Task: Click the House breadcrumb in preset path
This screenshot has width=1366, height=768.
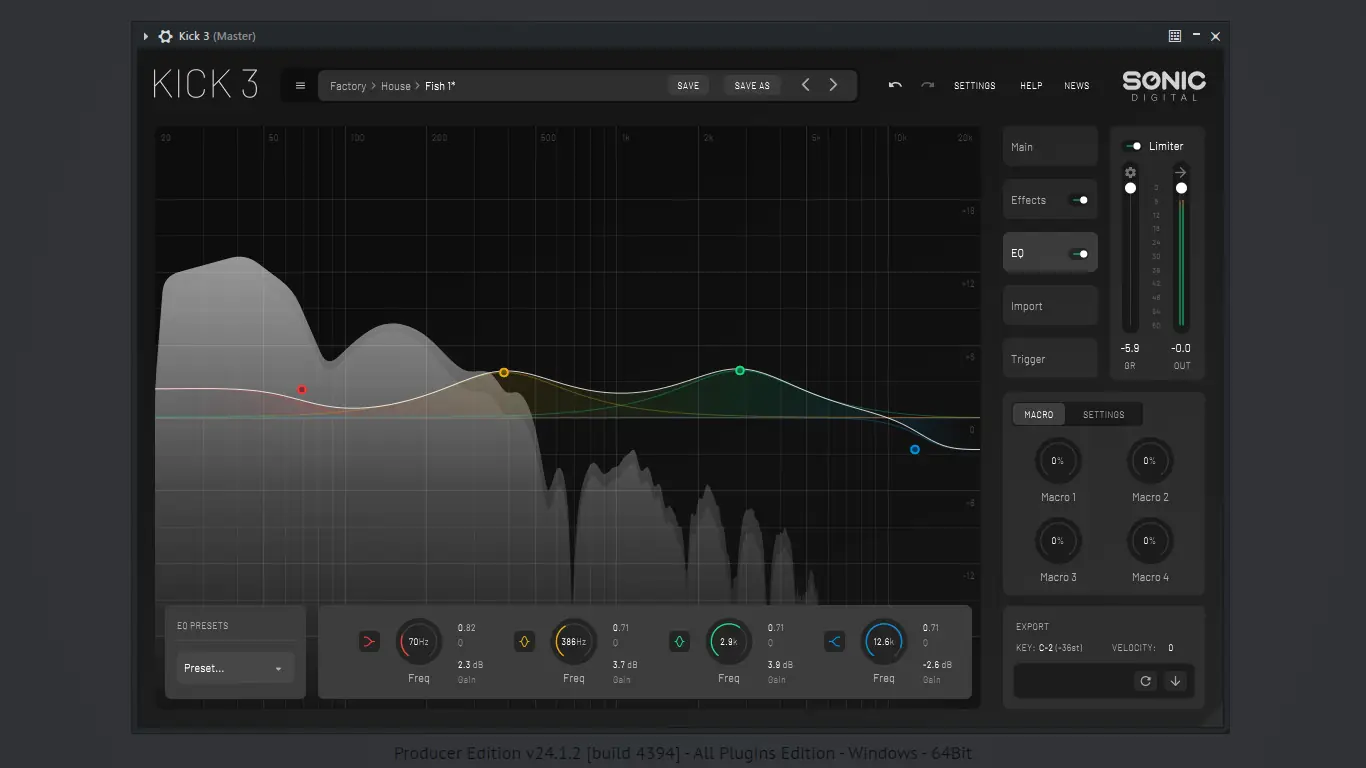Action: tap(396, 86)
